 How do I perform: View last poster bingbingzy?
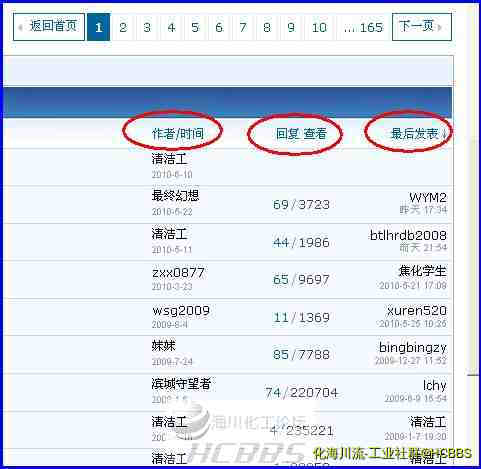point(413,348)
